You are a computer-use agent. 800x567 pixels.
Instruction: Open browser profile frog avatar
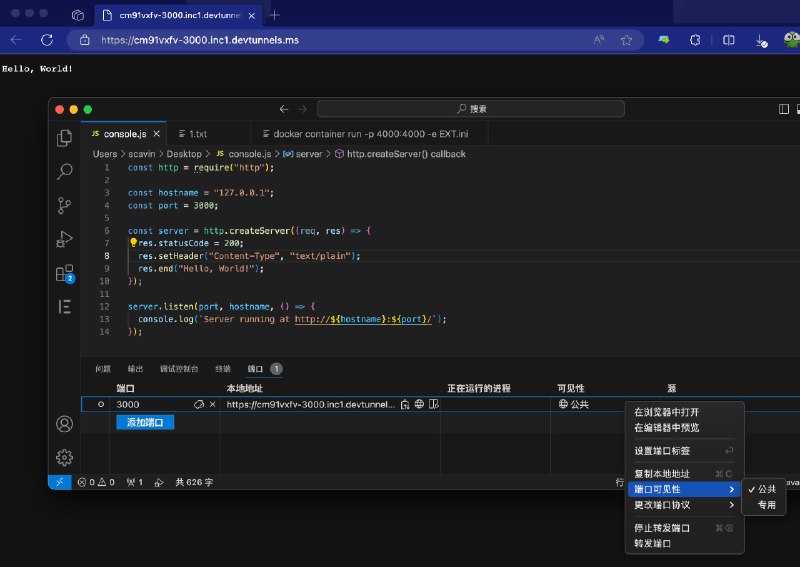coord(791,40)
